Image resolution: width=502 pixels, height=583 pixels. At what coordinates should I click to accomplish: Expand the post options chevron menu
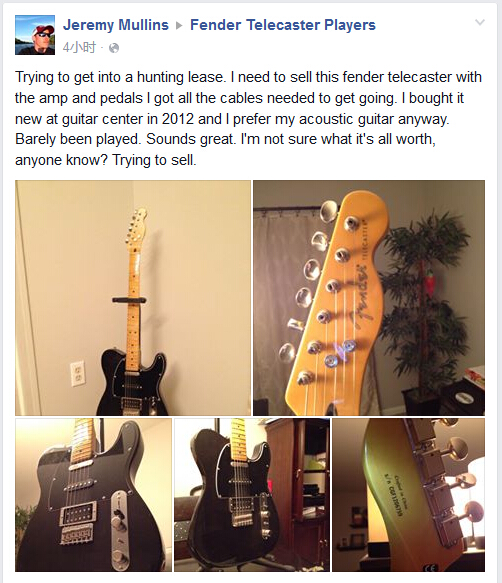480,22
